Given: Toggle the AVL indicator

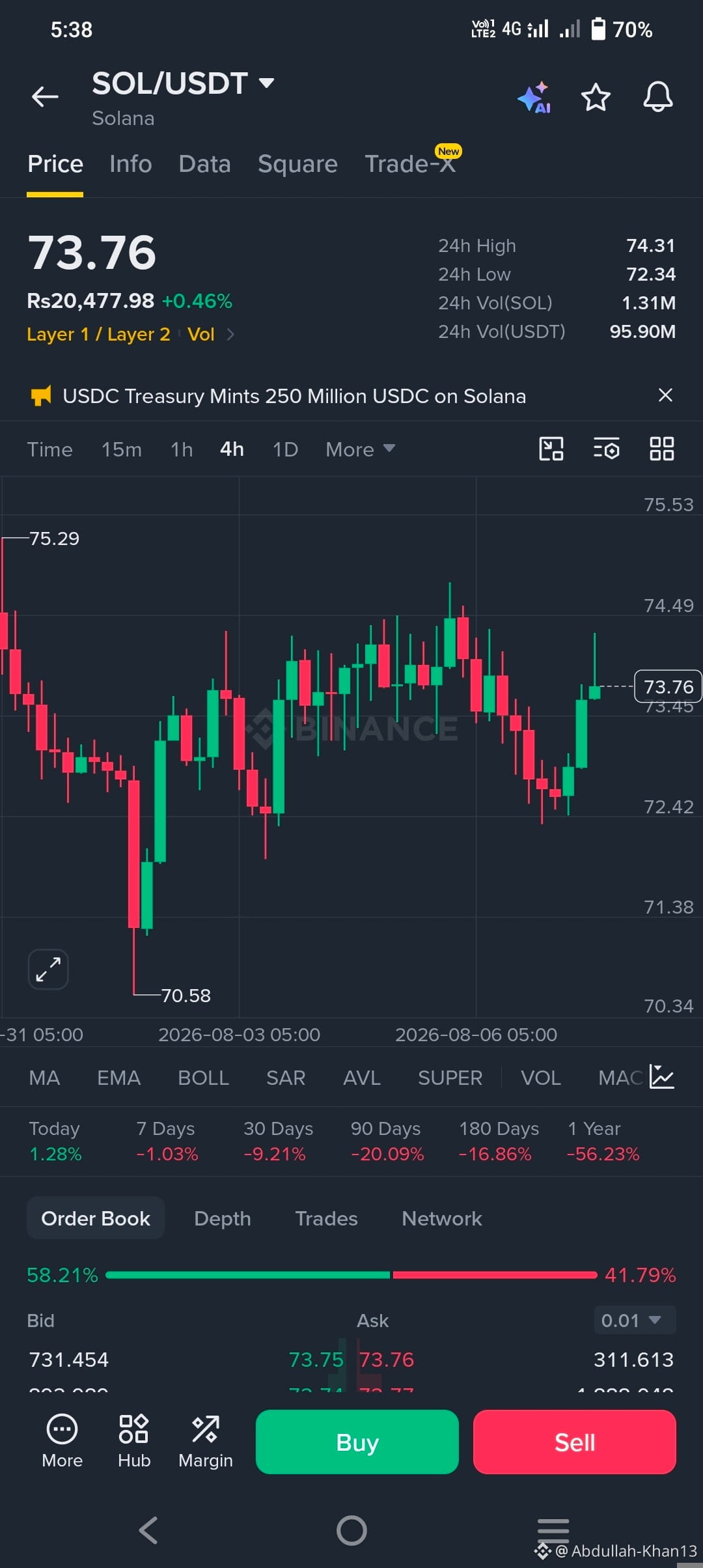Looking at the screenshot, I should click(x=362, y=1078).
